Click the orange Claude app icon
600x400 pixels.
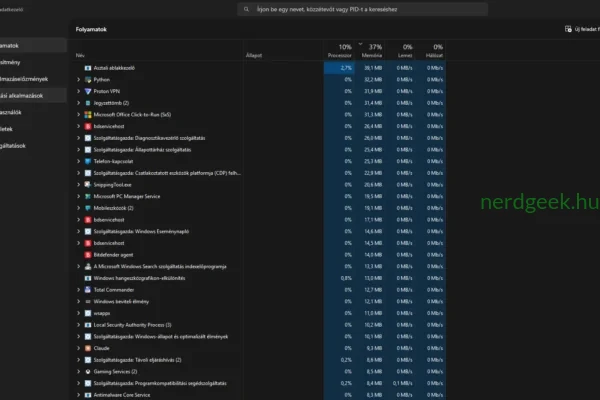(x=88, y=348)
